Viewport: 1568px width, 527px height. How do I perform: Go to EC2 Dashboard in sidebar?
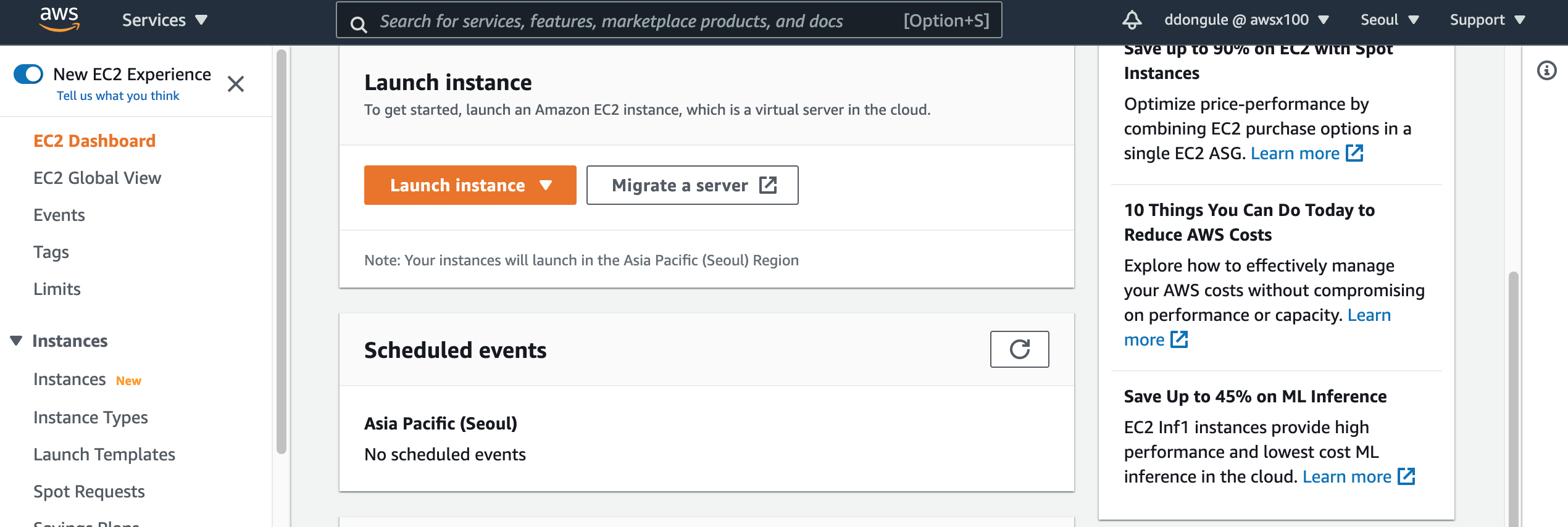(94, 141)
